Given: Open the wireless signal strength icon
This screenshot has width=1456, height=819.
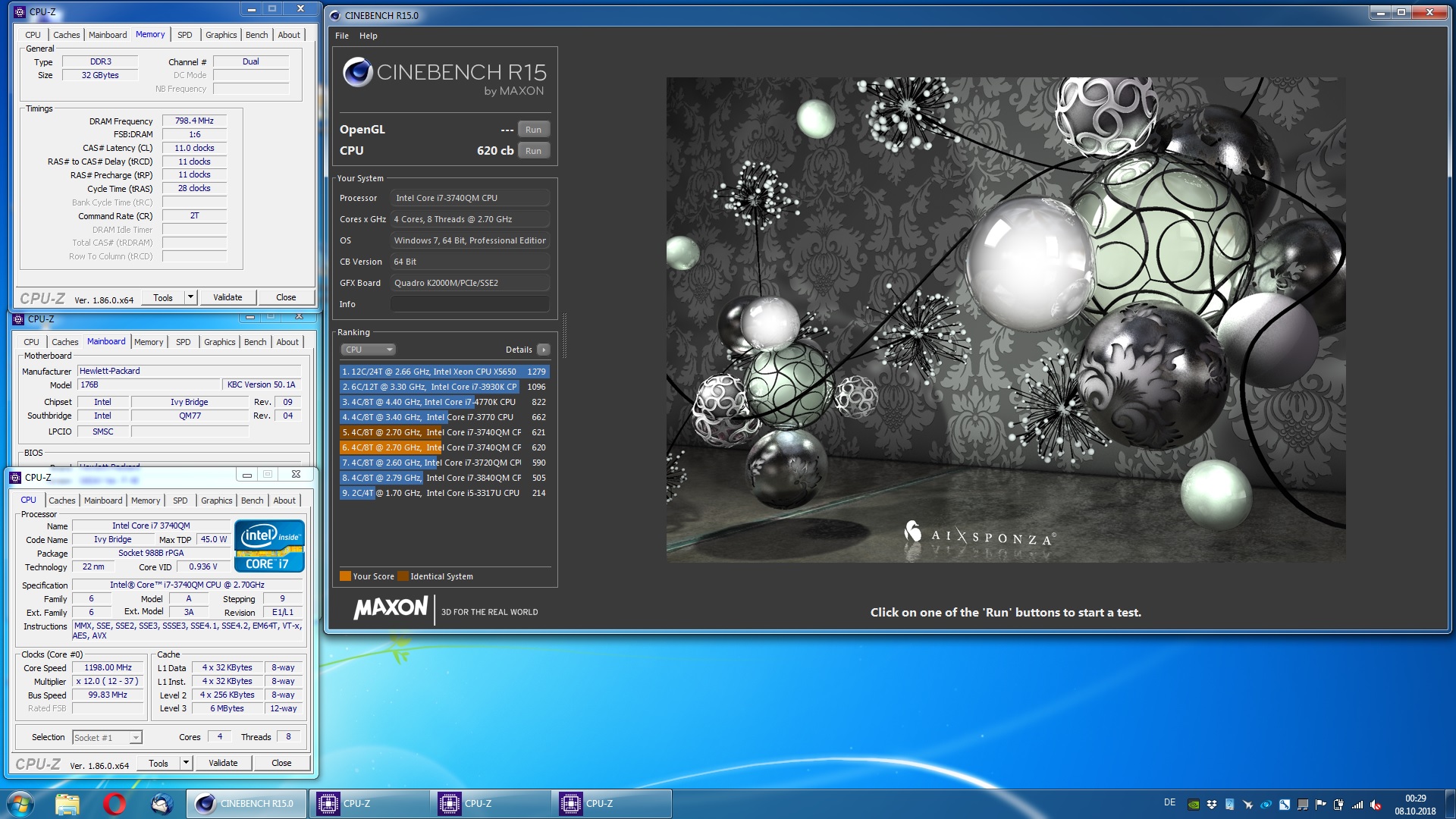Looking at the screenshot, I should pyautogui.click(x=1357, y=805).
